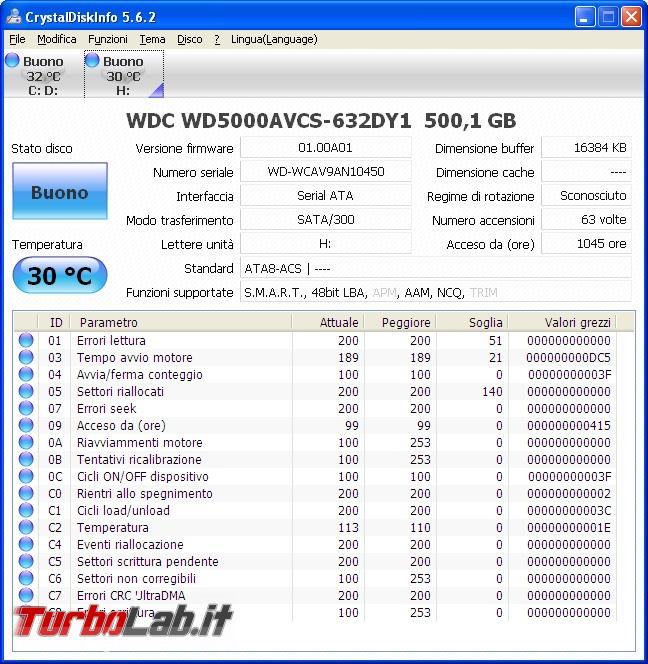Click rotation rate field Sconosciuto
The width and height of the screenshot is (648, 664).
coord(587,196)
